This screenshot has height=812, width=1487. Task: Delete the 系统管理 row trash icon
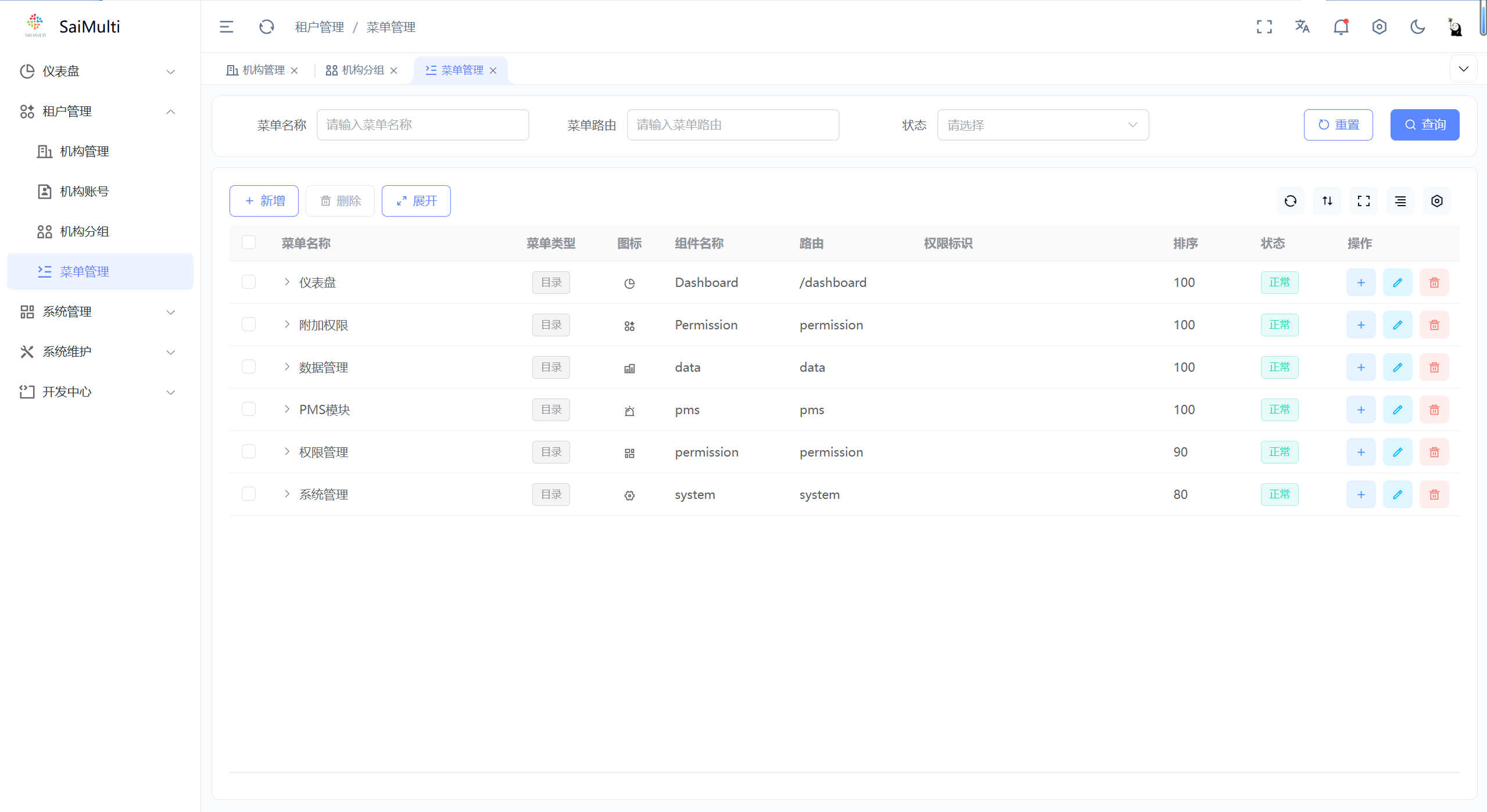click(1434, 494)
